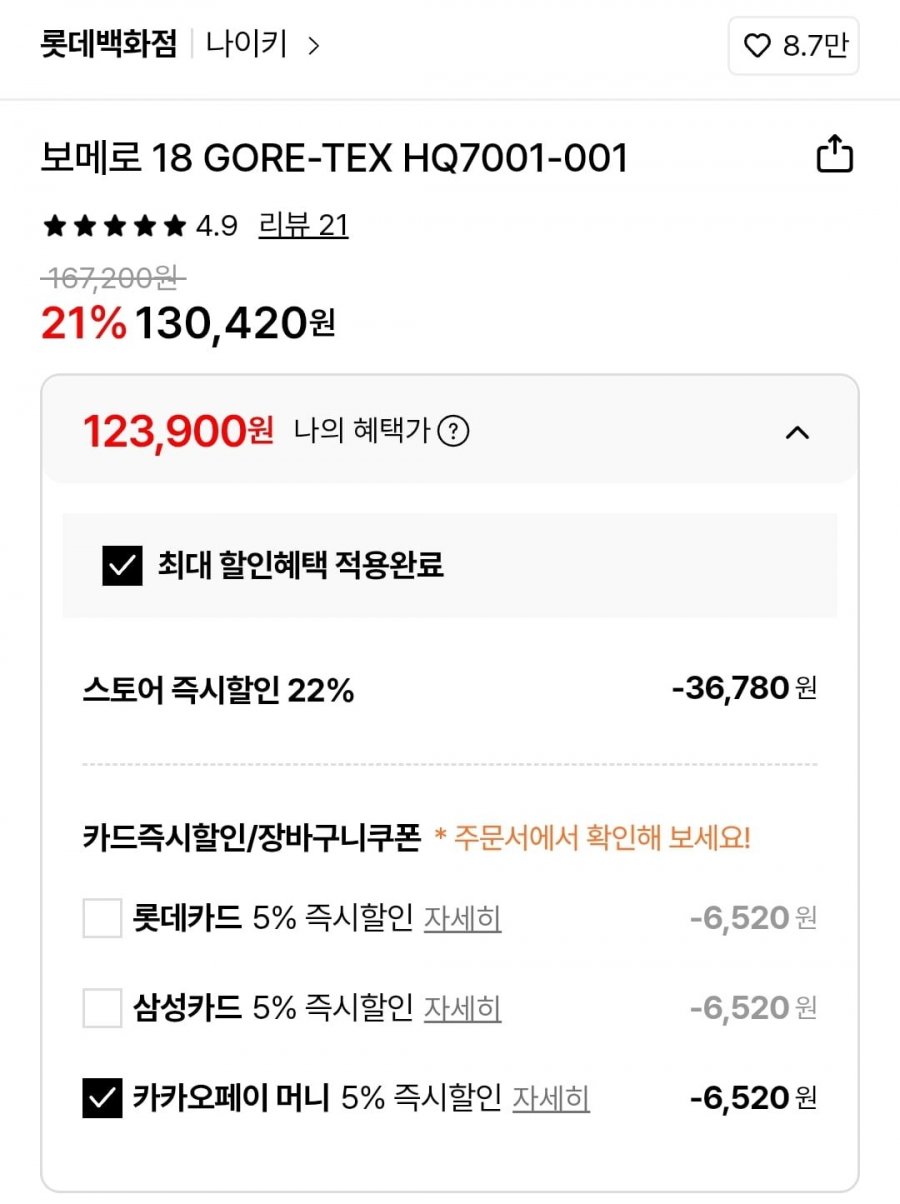Screen dimensions: 900x1204
Task: Click the 스토어 즉시할인 22% row
Action: (218, 690)
